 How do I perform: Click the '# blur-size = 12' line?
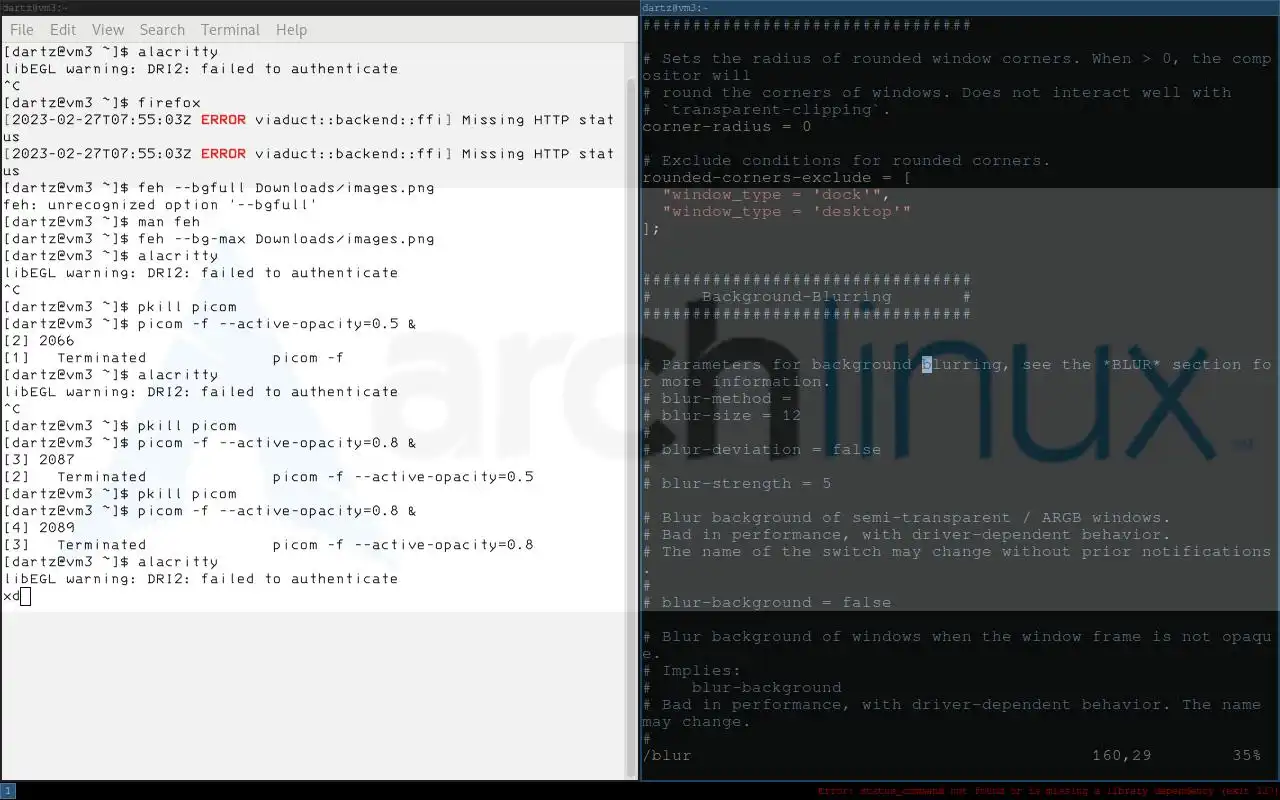[x=722, y=416]
